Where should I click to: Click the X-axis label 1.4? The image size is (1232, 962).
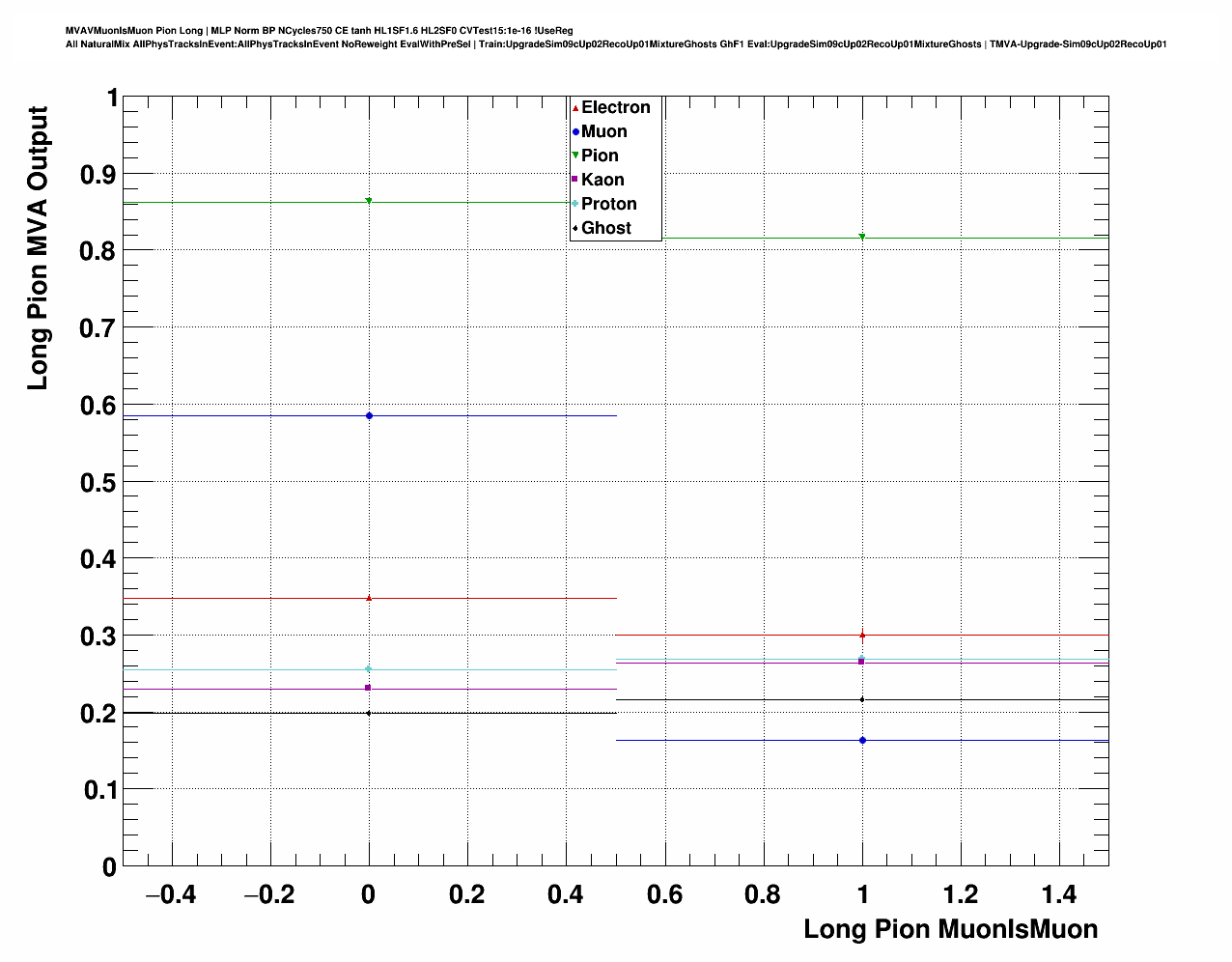coord(1059,894)
